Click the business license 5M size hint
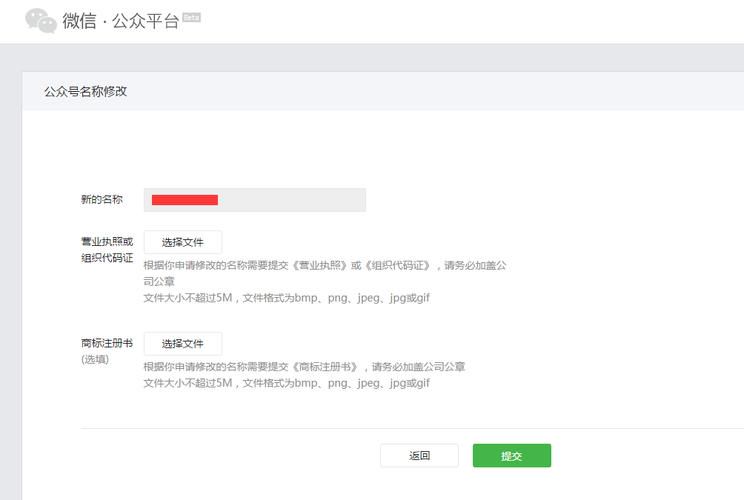The width and height of the screenshot is (744, 500). click(287, 298)
